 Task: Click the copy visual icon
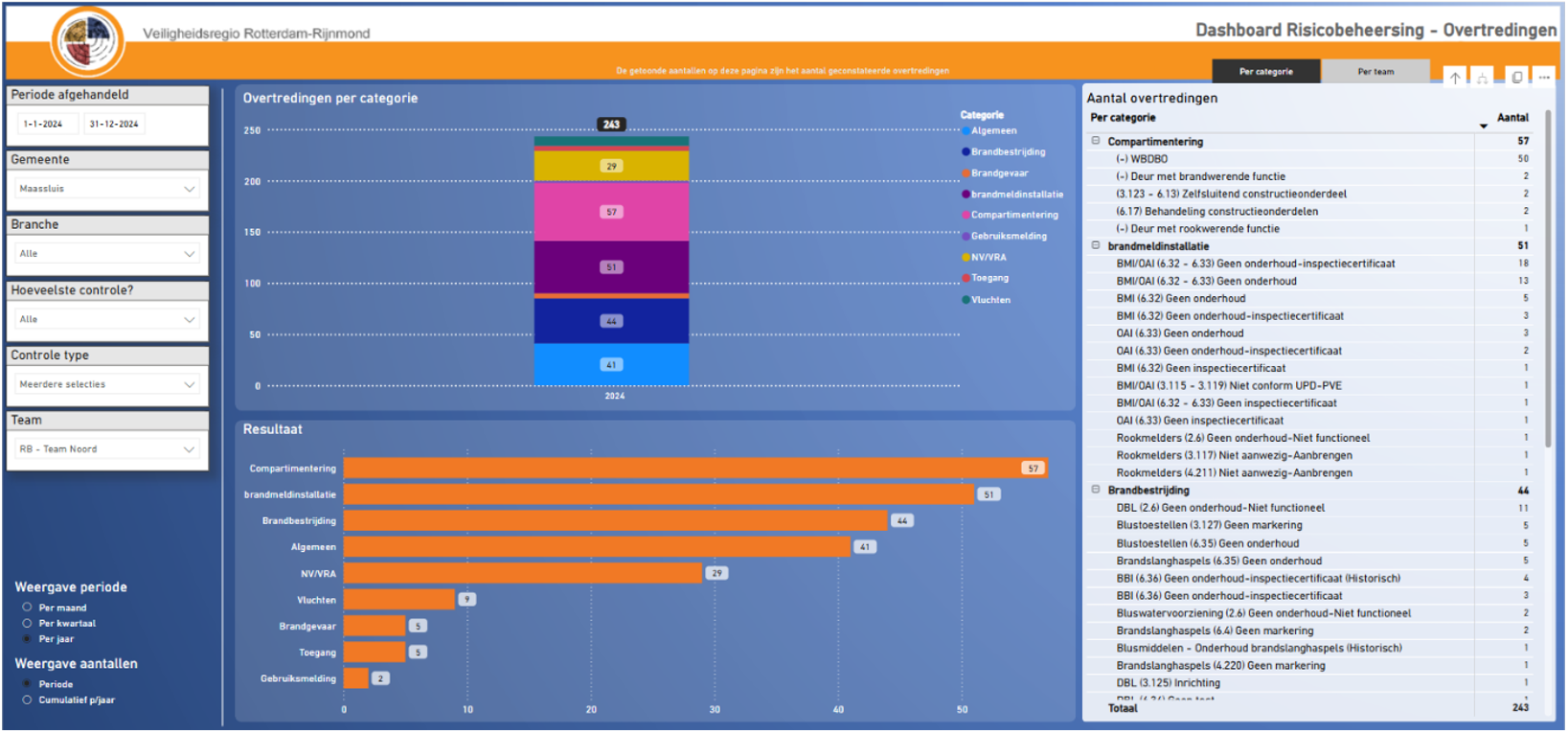(1516, 78)
